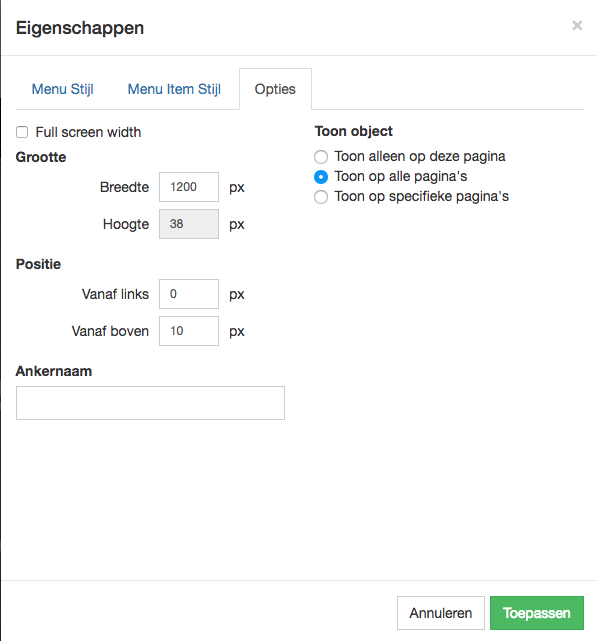Click the Toon op specifieke pagina's label
This screenshot has height=641, width=597.
tap(422, 196)
